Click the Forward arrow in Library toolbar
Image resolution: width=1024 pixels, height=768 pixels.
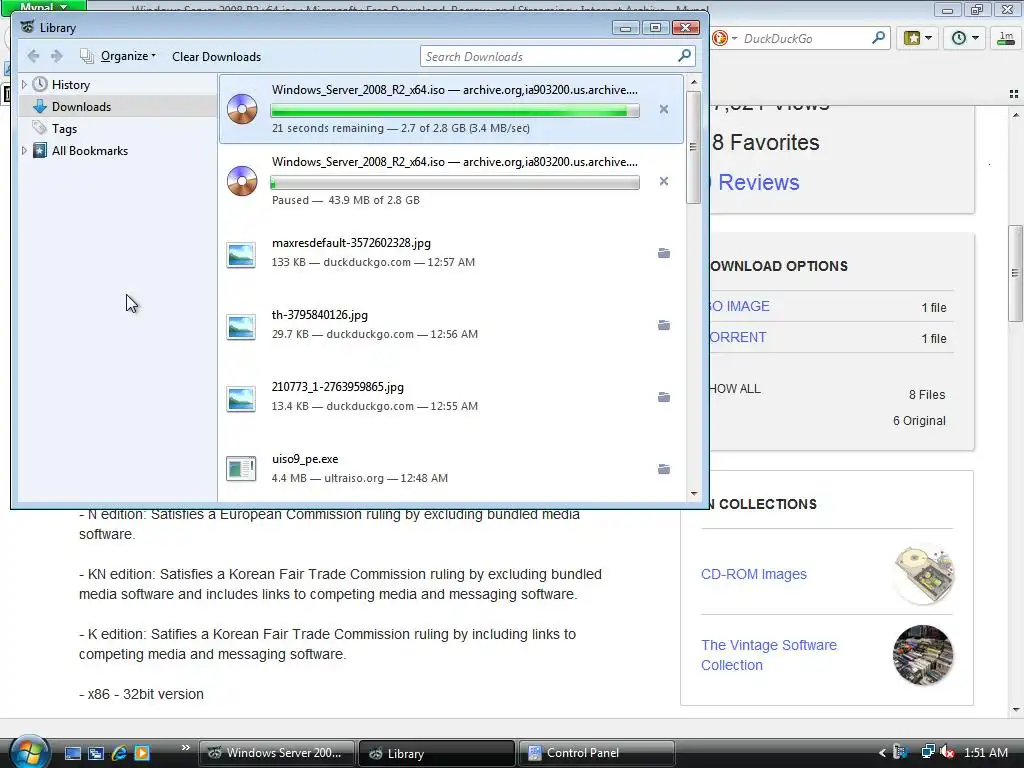click(x=57, y=56)
